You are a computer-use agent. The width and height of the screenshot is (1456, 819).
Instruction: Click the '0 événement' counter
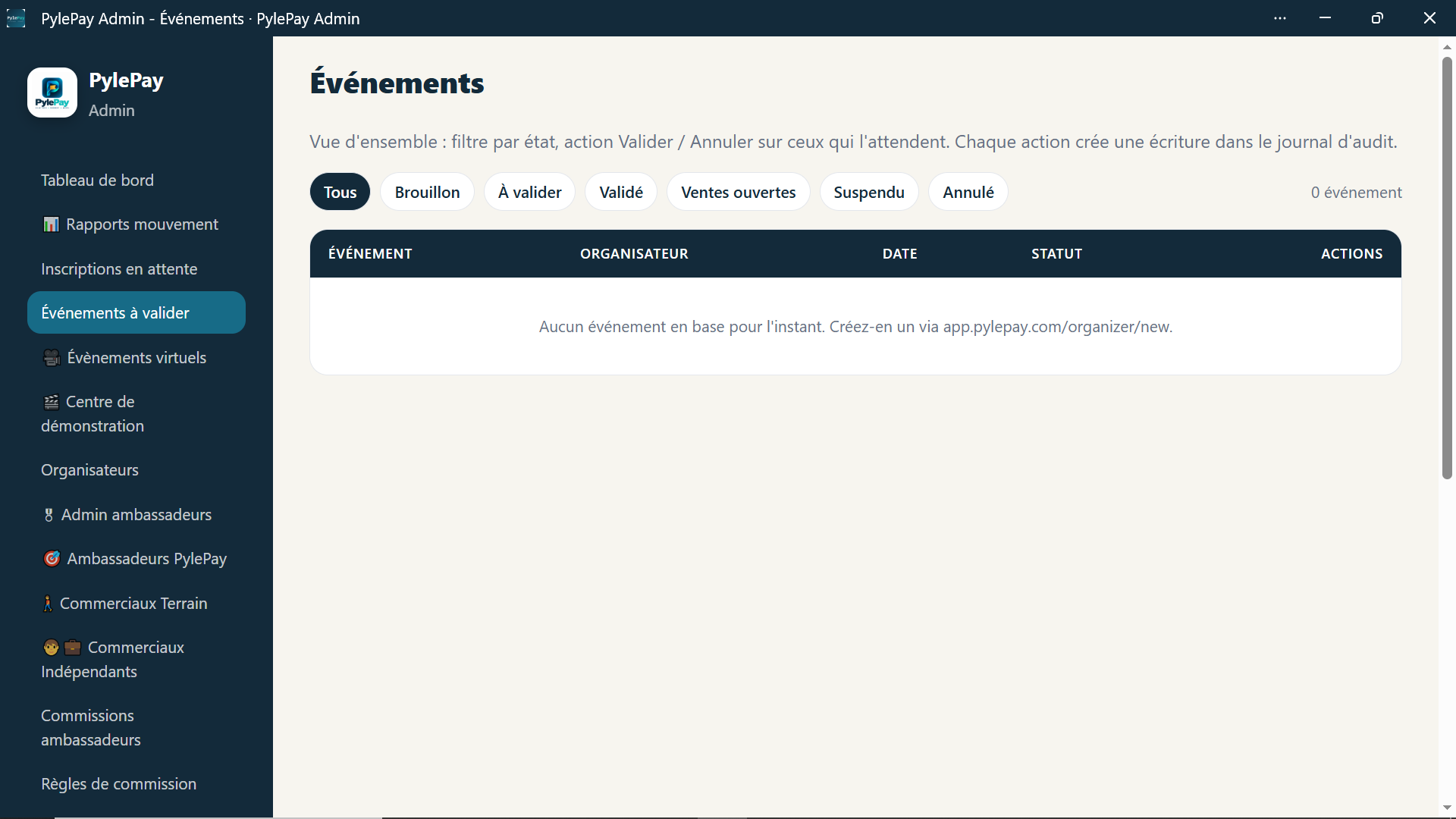click(x=1356, y=193)
